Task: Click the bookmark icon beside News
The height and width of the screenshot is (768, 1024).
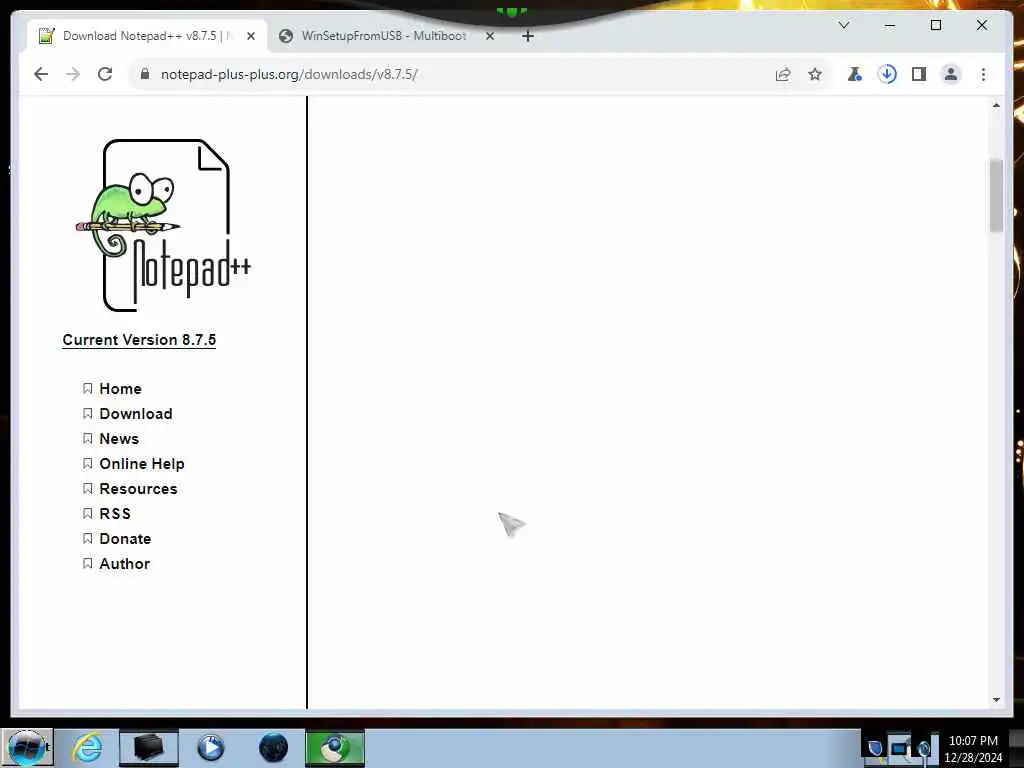Action: tap(88, 439)
